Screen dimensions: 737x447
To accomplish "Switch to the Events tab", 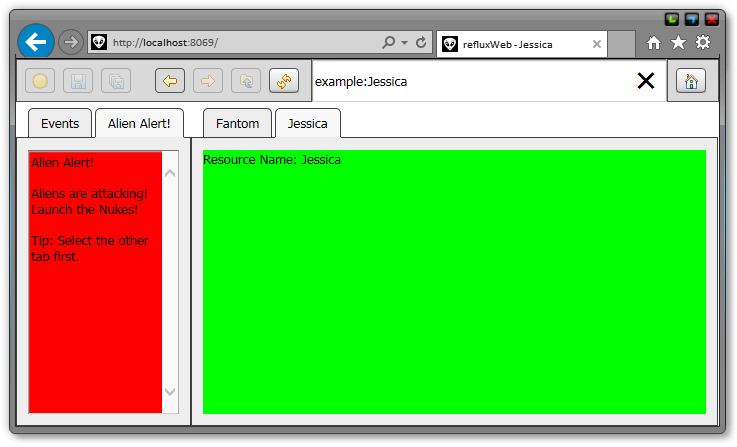I will (x=60, y=123).
